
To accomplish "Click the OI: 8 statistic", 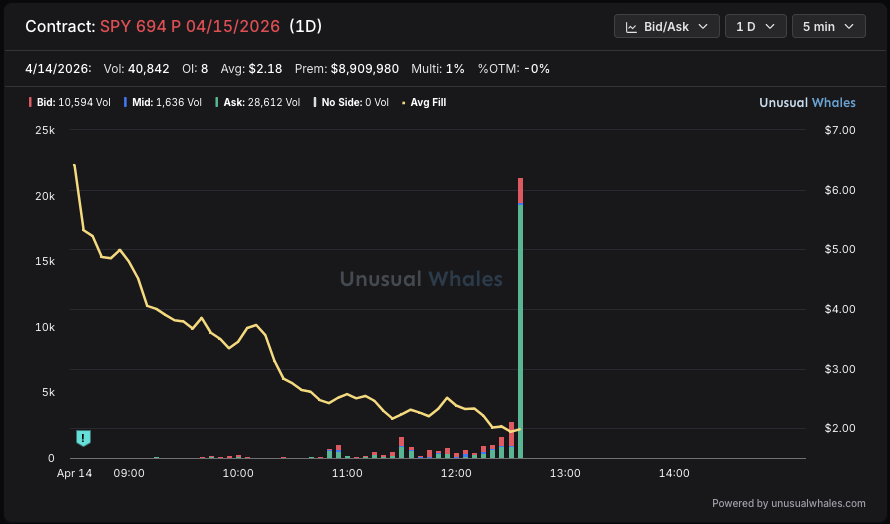I will pos(195,69).
